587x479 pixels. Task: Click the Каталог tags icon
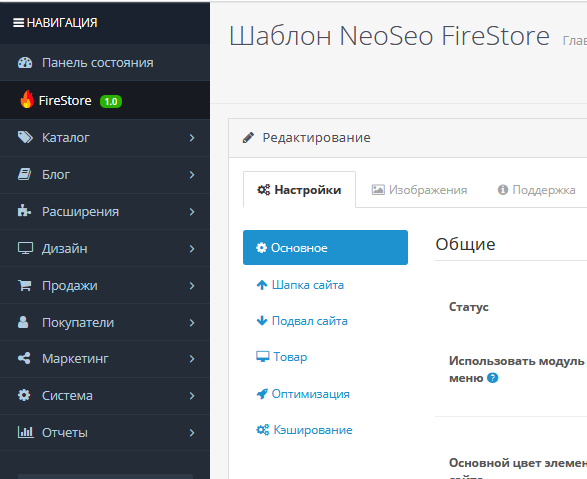click(x=25, y=137)
